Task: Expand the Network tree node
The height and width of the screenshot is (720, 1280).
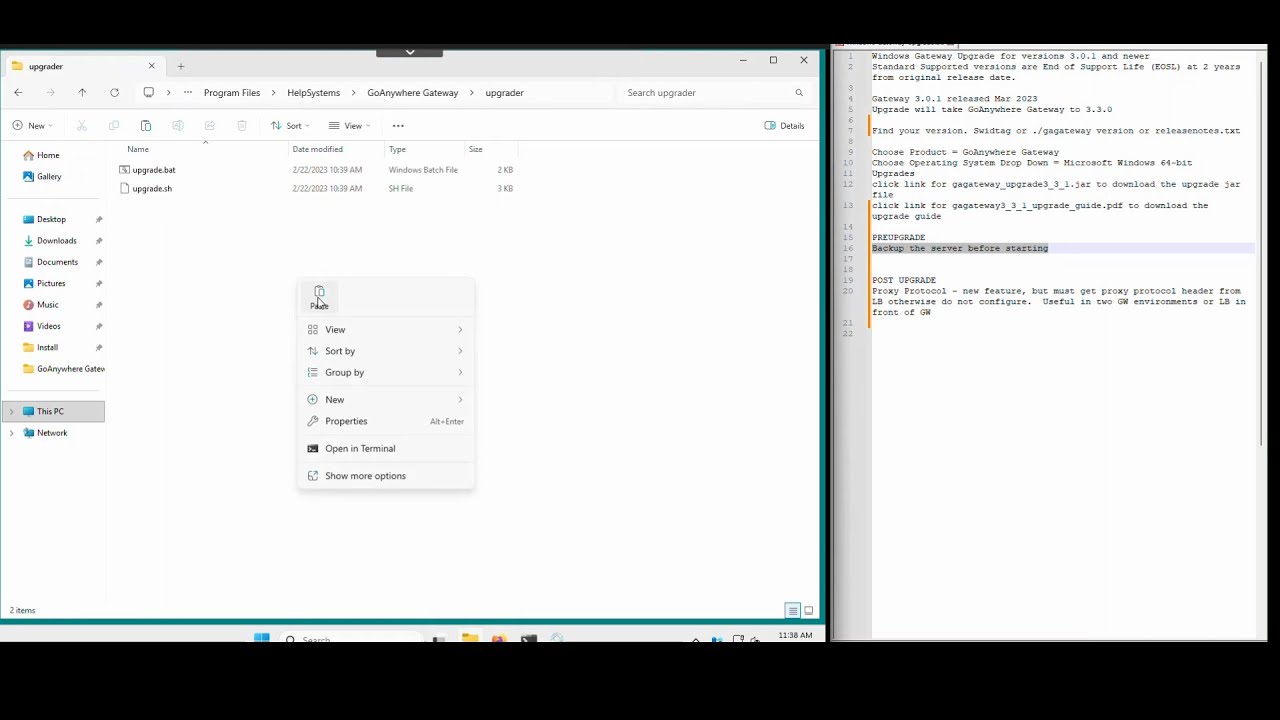Action: point(11,433)
